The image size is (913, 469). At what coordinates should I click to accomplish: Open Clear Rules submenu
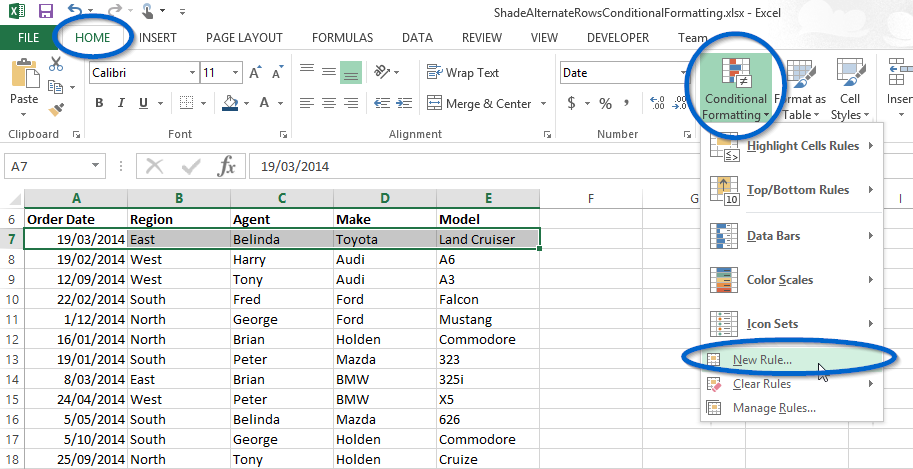[x=792, y=384]
